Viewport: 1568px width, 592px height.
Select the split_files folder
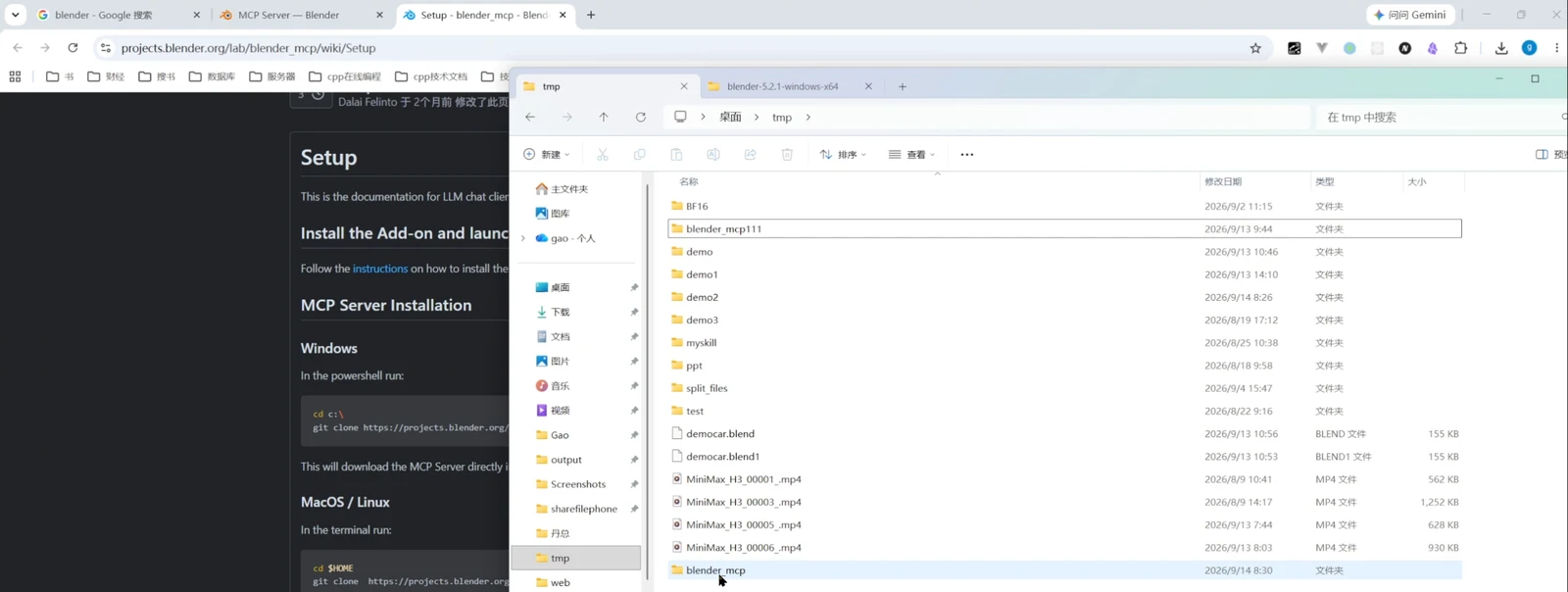click(1064, 388)
